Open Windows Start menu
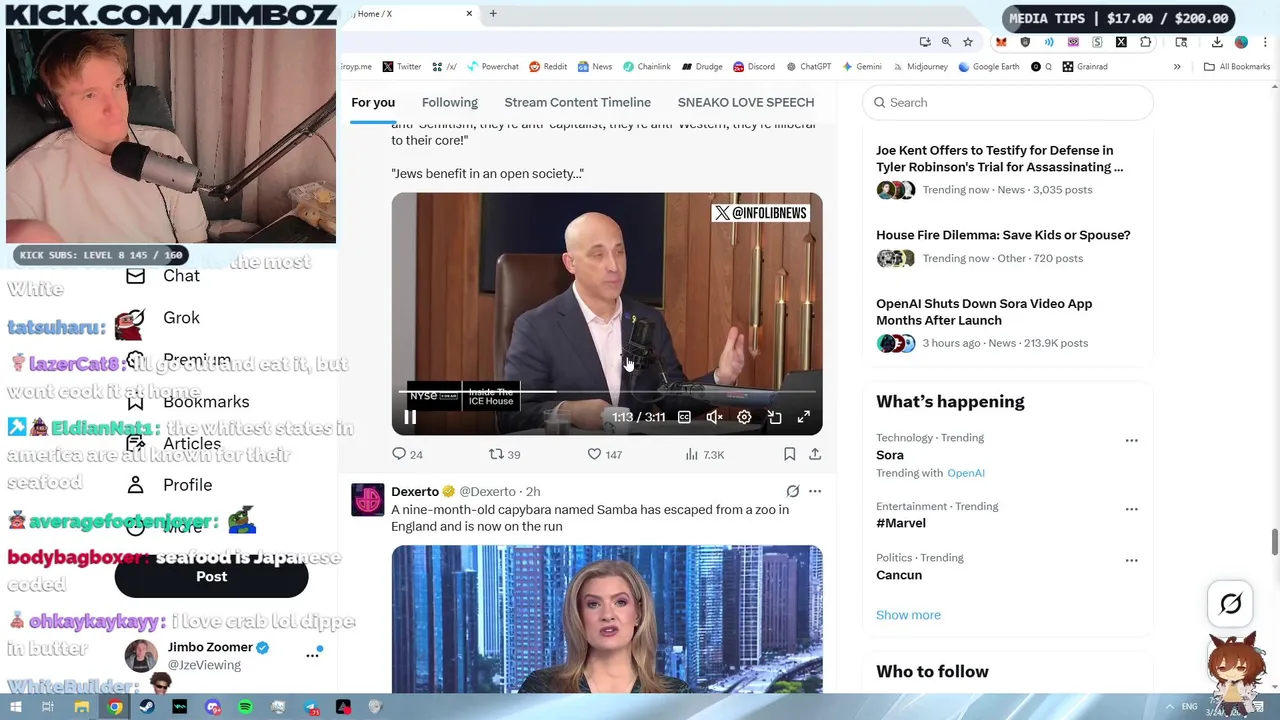The height and width of the screenshot is (720, 1280). (15, 707)
